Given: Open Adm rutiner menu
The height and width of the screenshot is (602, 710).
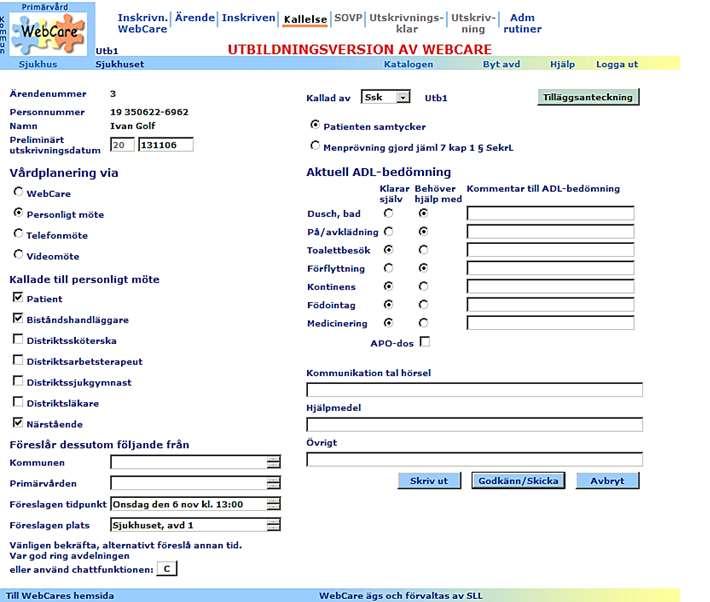Looking at the screenshot, I should point(522,23).
